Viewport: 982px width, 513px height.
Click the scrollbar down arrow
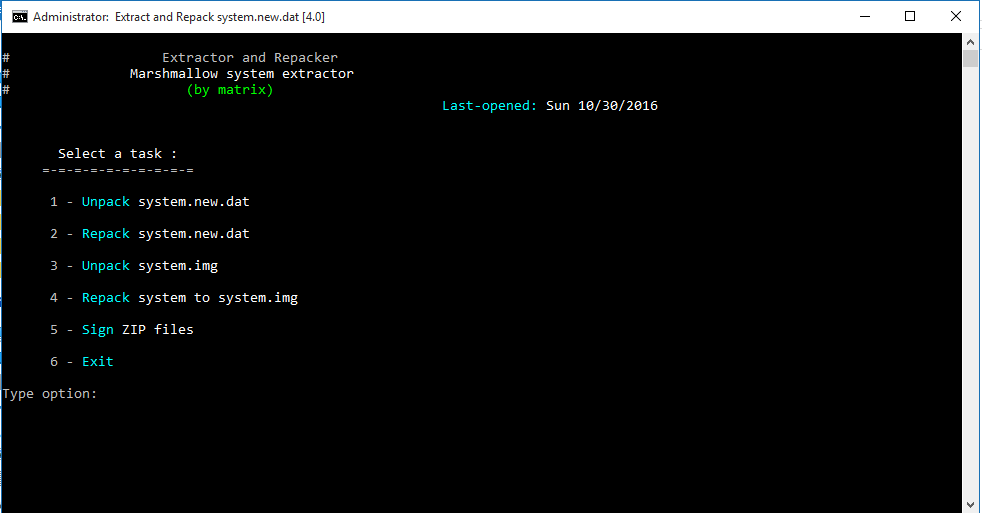971,504
